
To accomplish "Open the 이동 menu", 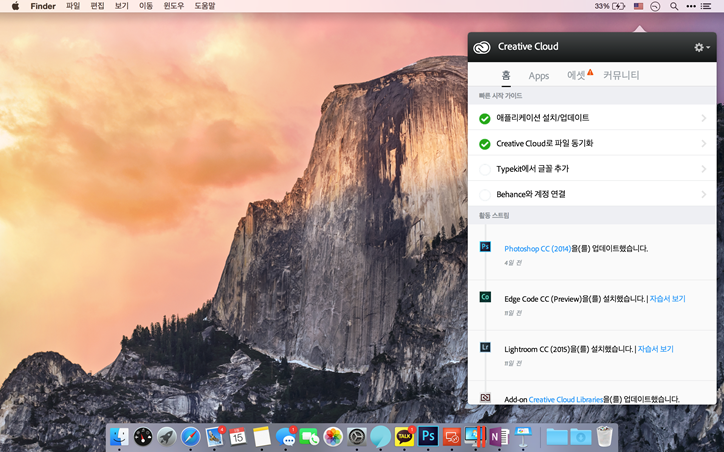I will [145, 6].
